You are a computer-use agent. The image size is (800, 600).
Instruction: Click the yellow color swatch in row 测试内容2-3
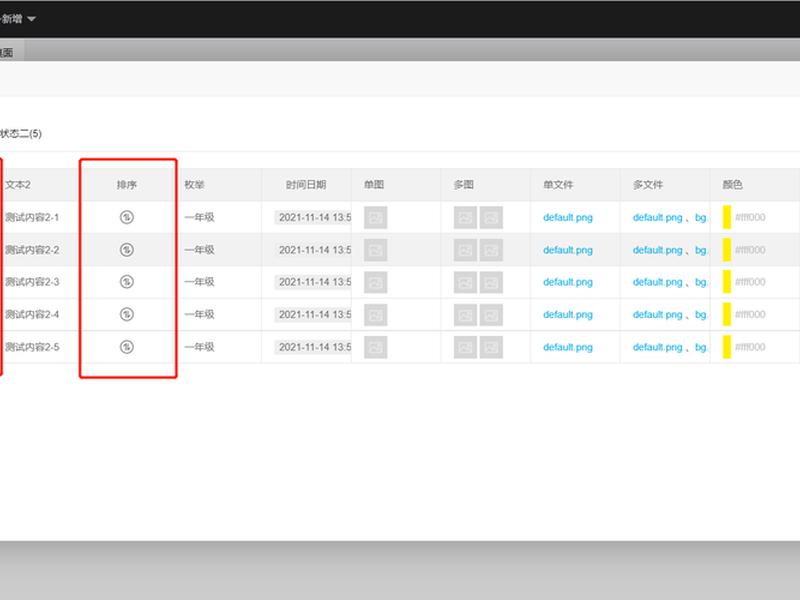coord(727,282)
